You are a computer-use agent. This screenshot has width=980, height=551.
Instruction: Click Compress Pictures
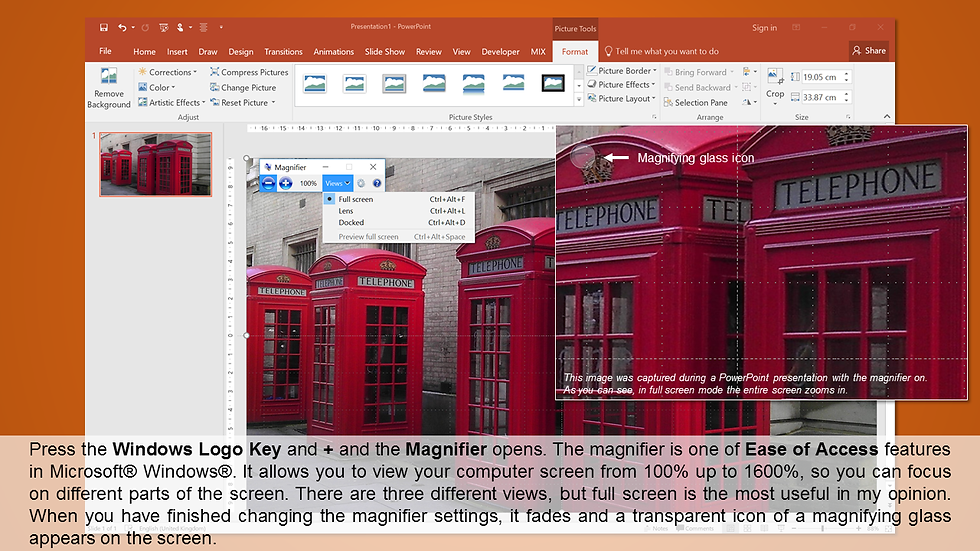click(x=249, y=72)
